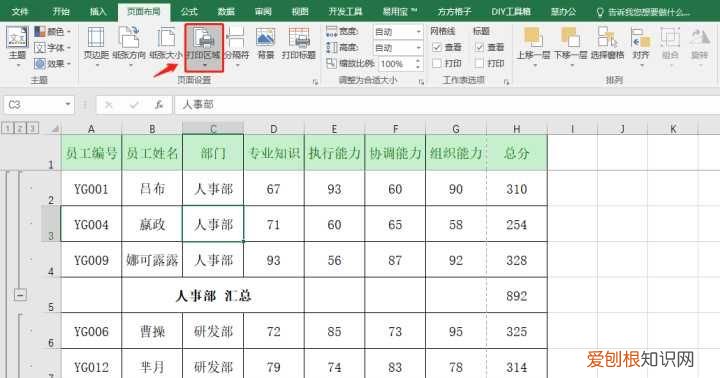Switch to Developer (开发工具) tab
This screenshot has height=378, width=720.
345,11
